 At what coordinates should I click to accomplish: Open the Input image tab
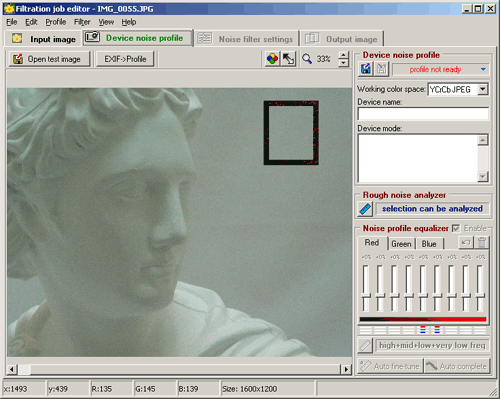click(43, 39)
